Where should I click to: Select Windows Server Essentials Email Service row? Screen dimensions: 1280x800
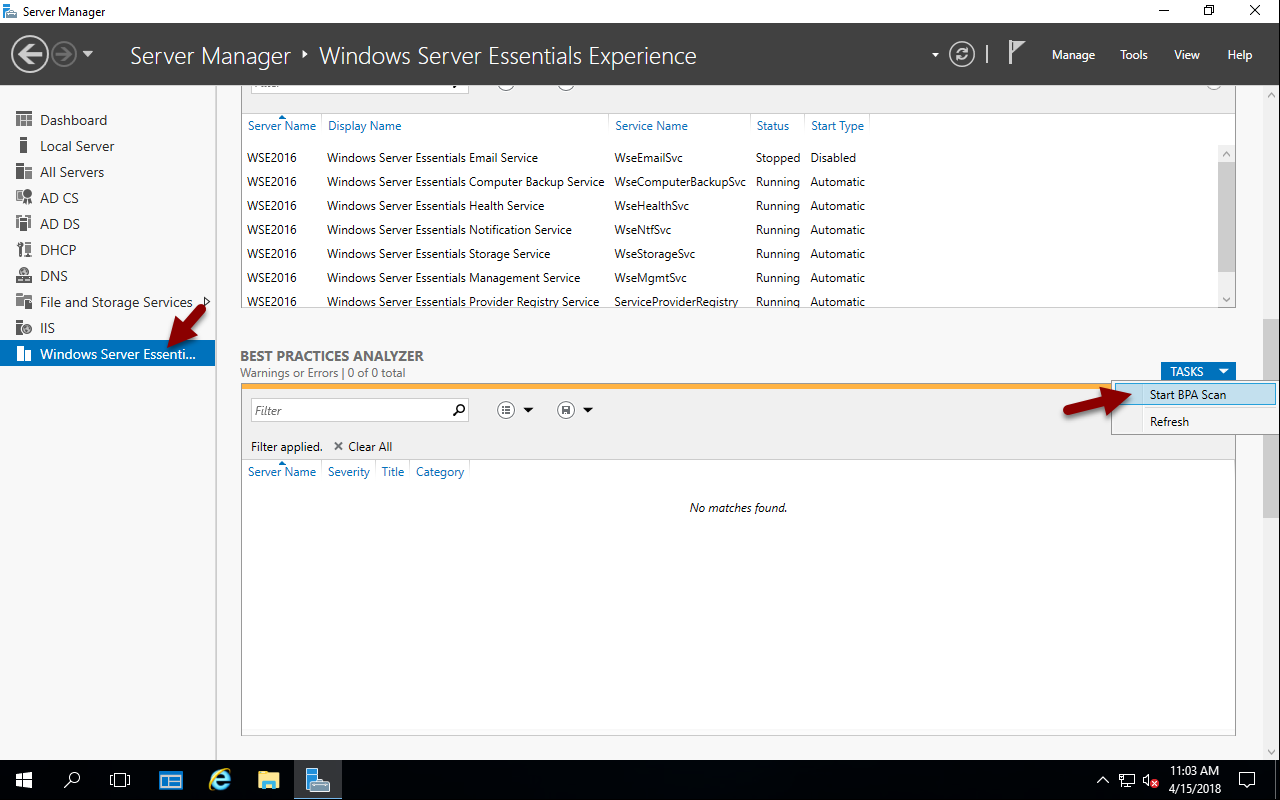pos(730,158)
